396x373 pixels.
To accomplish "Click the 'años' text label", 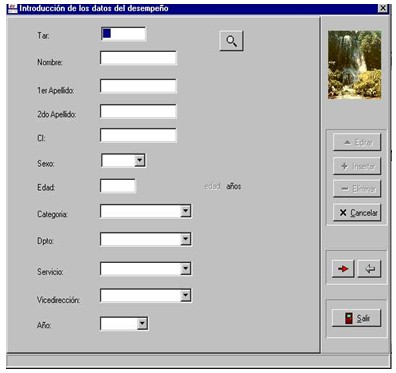I will tap(234, 186).
